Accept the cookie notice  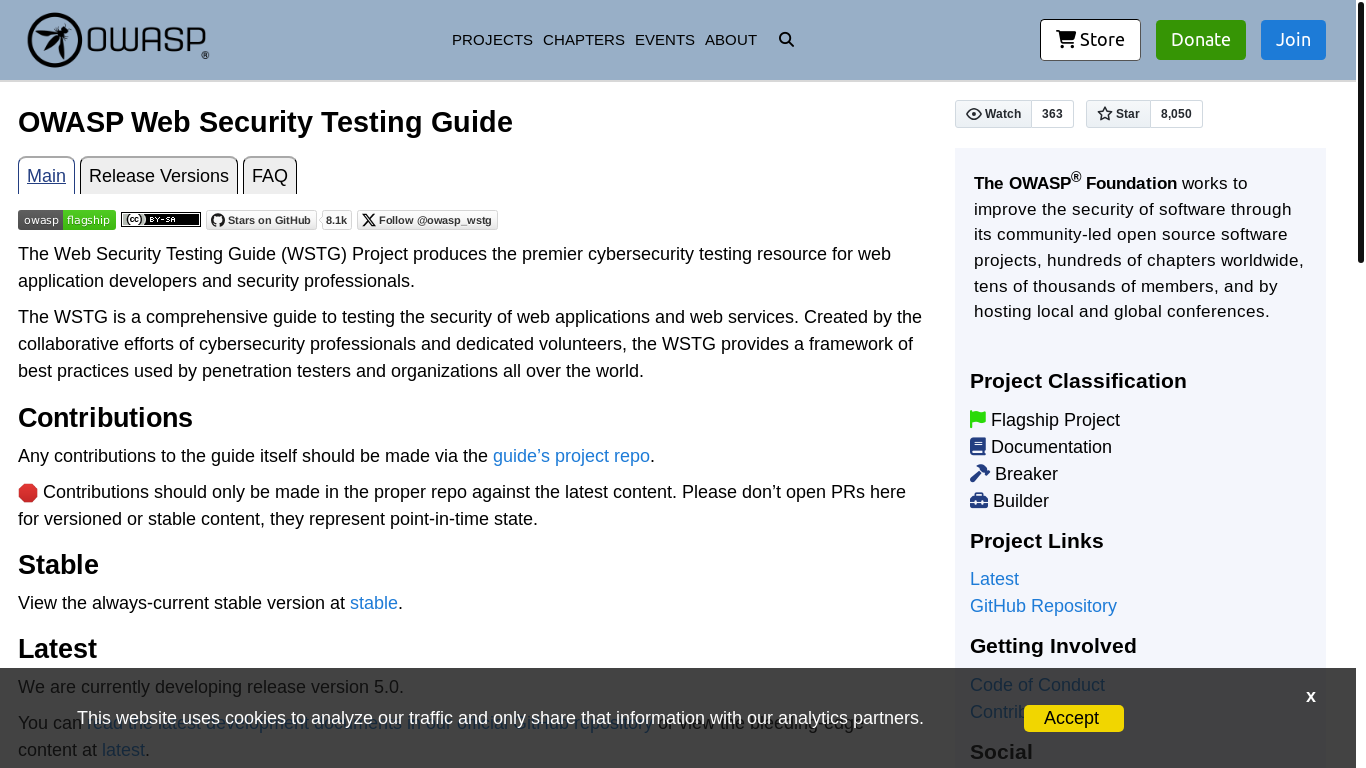coord(1074,718)
